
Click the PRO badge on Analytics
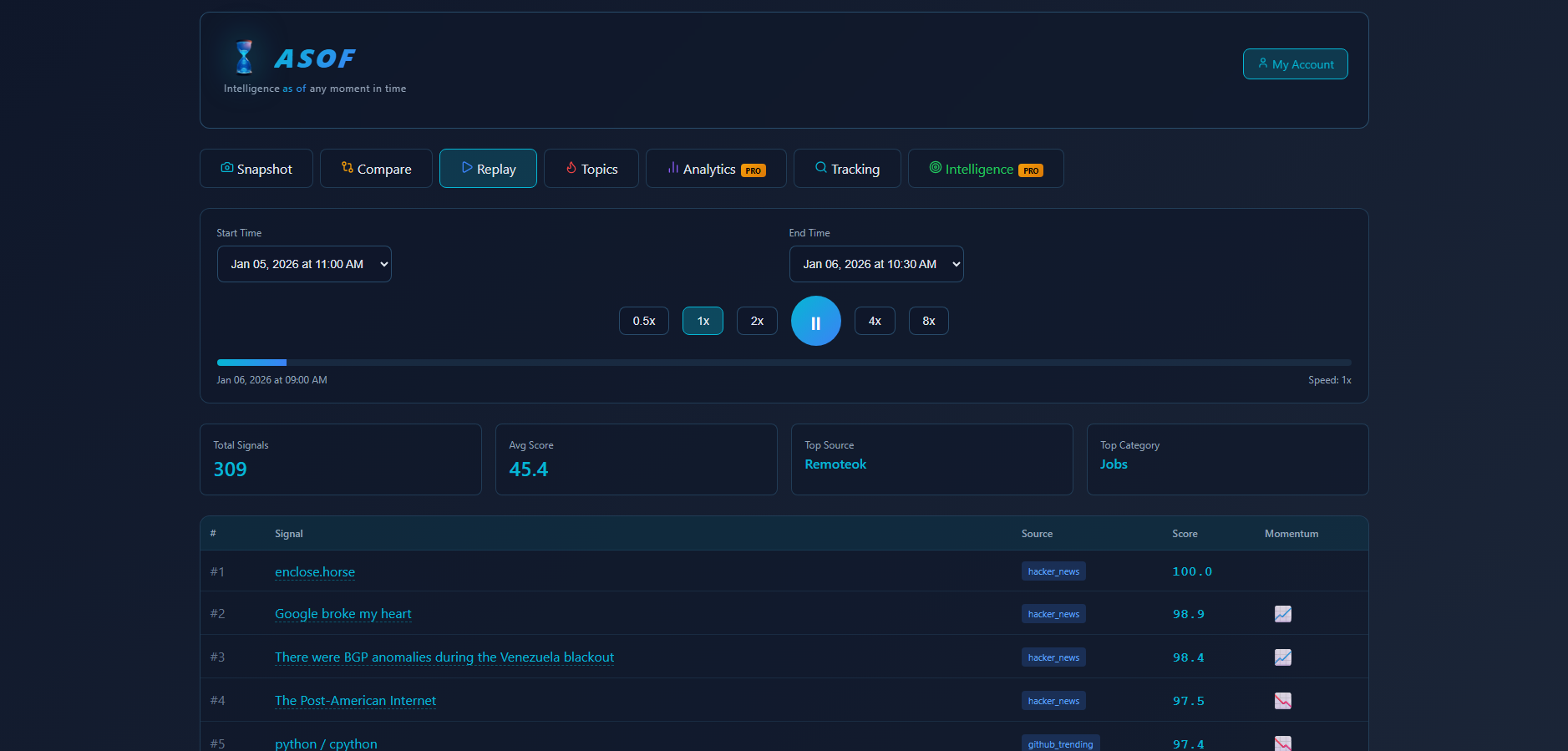tap(754, 170)
